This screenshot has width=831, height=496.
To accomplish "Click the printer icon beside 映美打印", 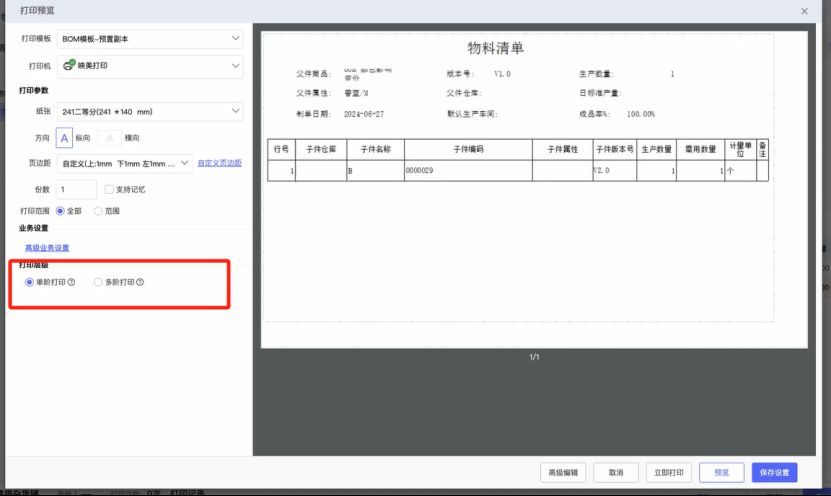I will coord(69,66).
